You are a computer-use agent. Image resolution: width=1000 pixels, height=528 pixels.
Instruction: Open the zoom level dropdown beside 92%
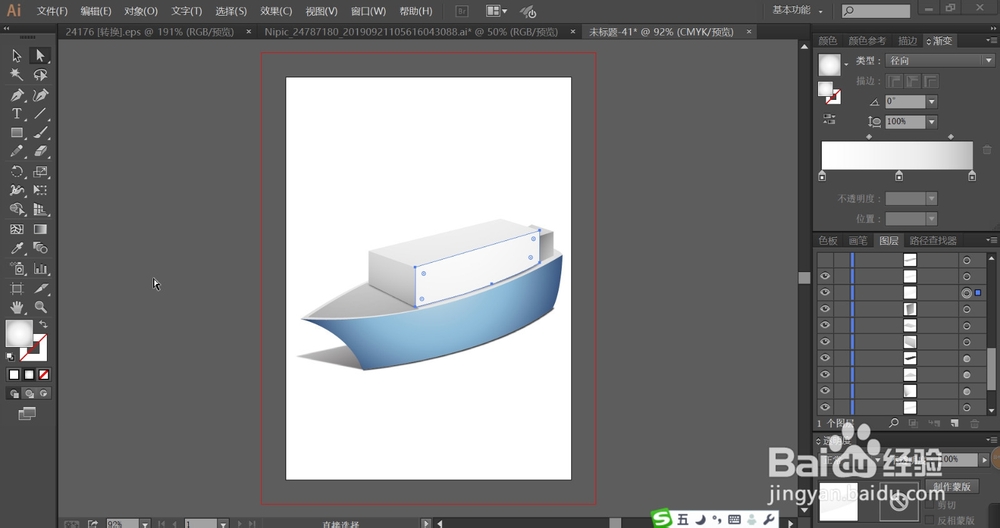(145, 524)
